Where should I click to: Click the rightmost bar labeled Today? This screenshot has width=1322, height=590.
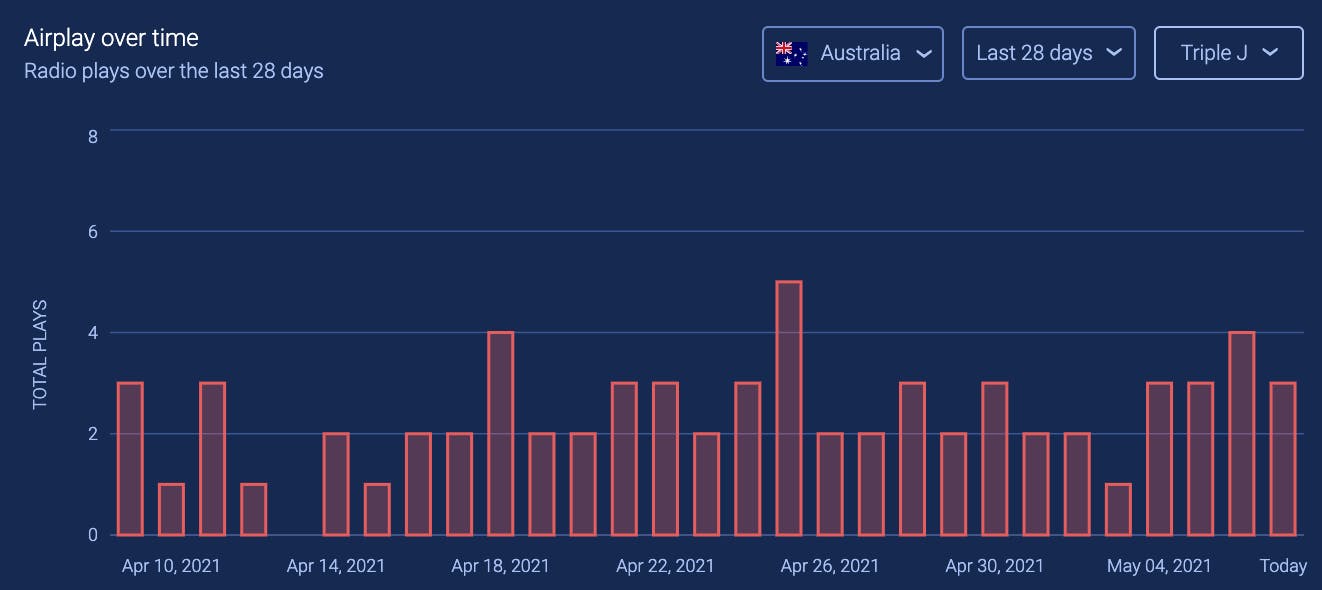pos(1282,460)
